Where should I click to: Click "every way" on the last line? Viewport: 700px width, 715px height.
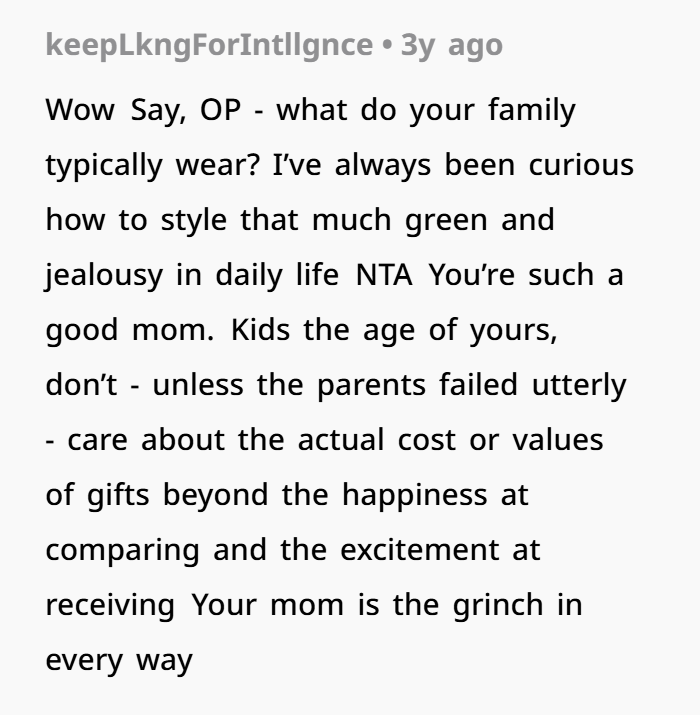[x=118, y=659]
